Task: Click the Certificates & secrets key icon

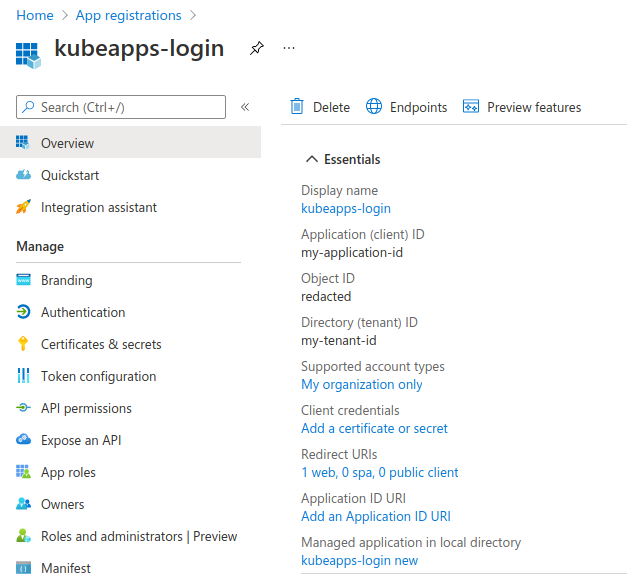Action: (x=23, y=344)
